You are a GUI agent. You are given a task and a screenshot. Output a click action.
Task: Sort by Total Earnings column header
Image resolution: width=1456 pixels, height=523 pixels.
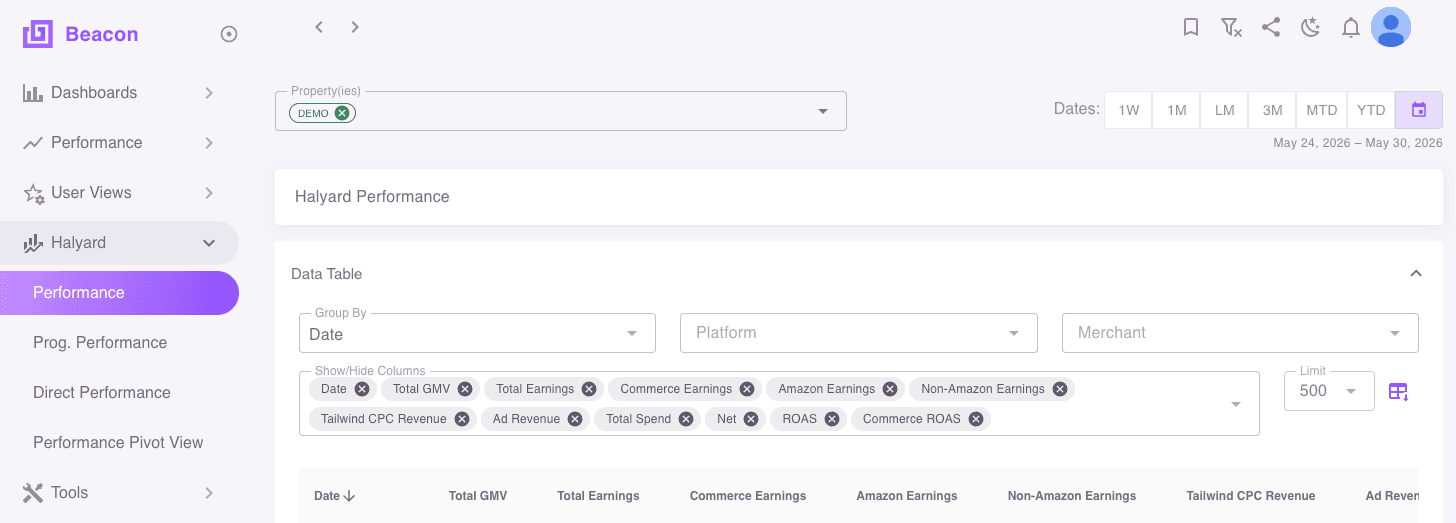(598, 496)
